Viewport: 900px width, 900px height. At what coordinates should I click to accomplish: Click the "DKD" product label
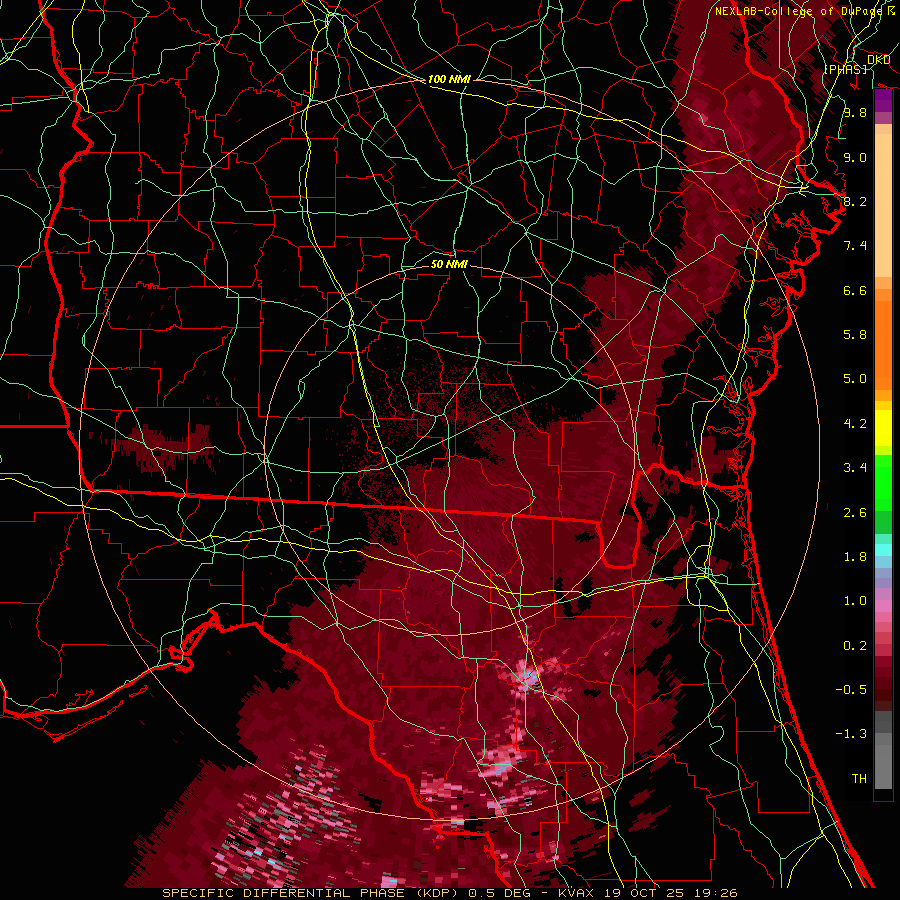[878, 59]
